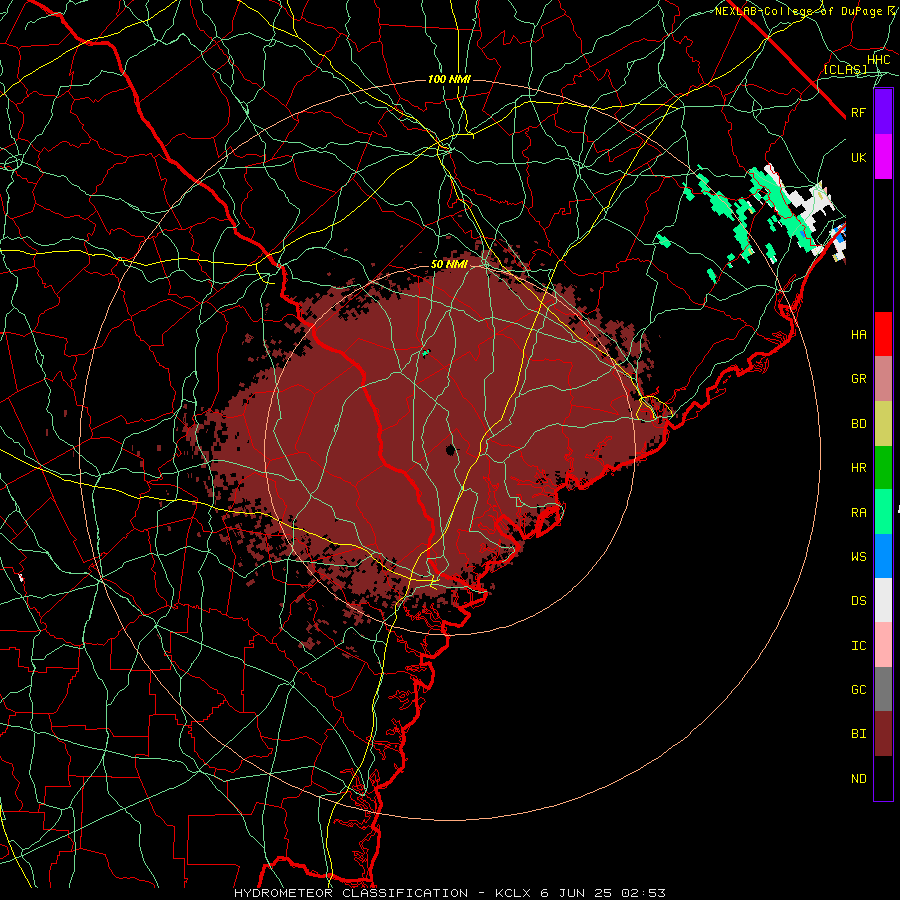Click the [CLAS] label text
900x900 pixels.
click(845, 70)
